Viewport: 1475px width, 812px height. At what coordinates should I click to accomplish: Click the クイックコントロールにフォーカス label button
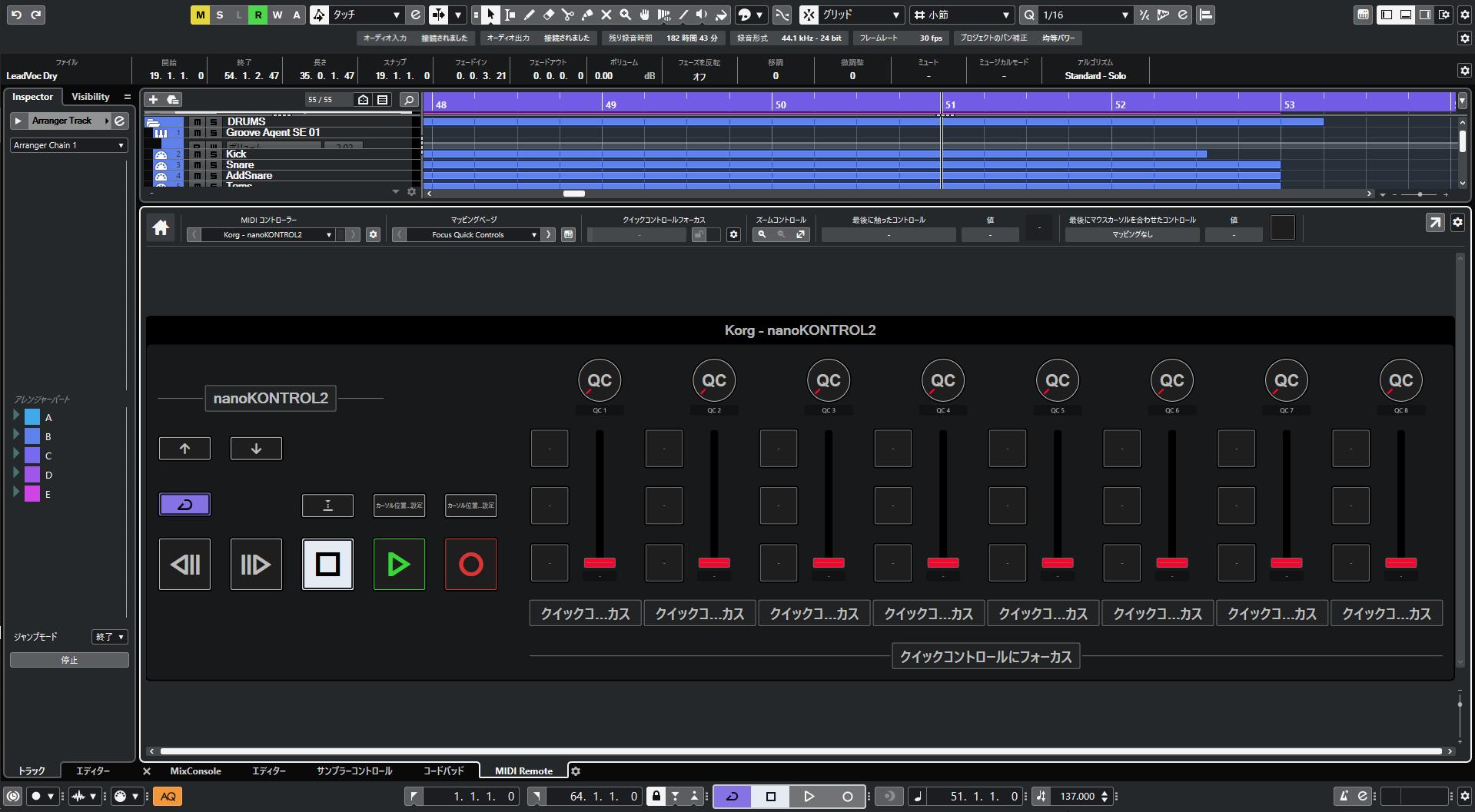tap(986, 657)
